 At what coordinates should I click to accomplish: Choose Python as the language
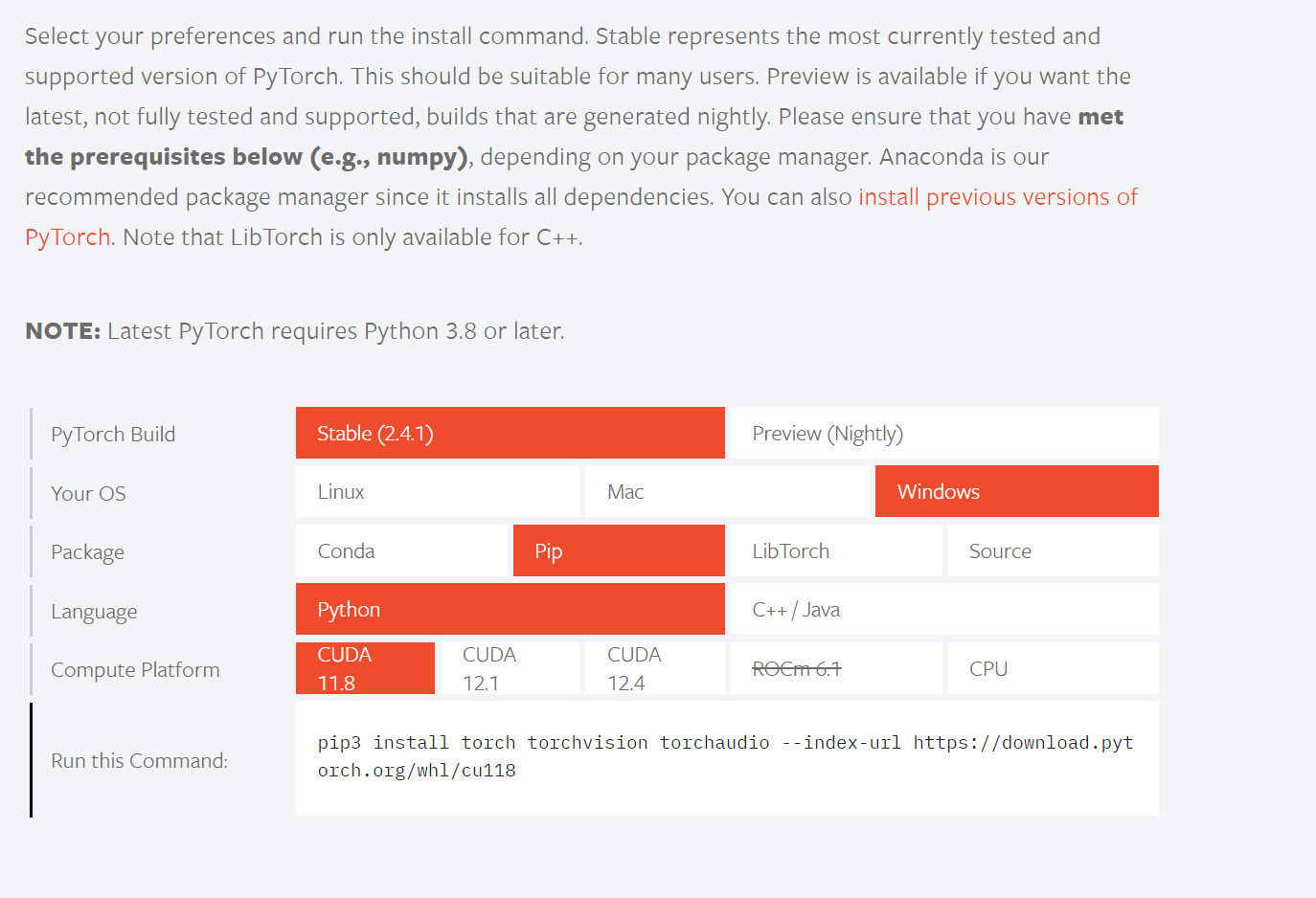(510, 609)
